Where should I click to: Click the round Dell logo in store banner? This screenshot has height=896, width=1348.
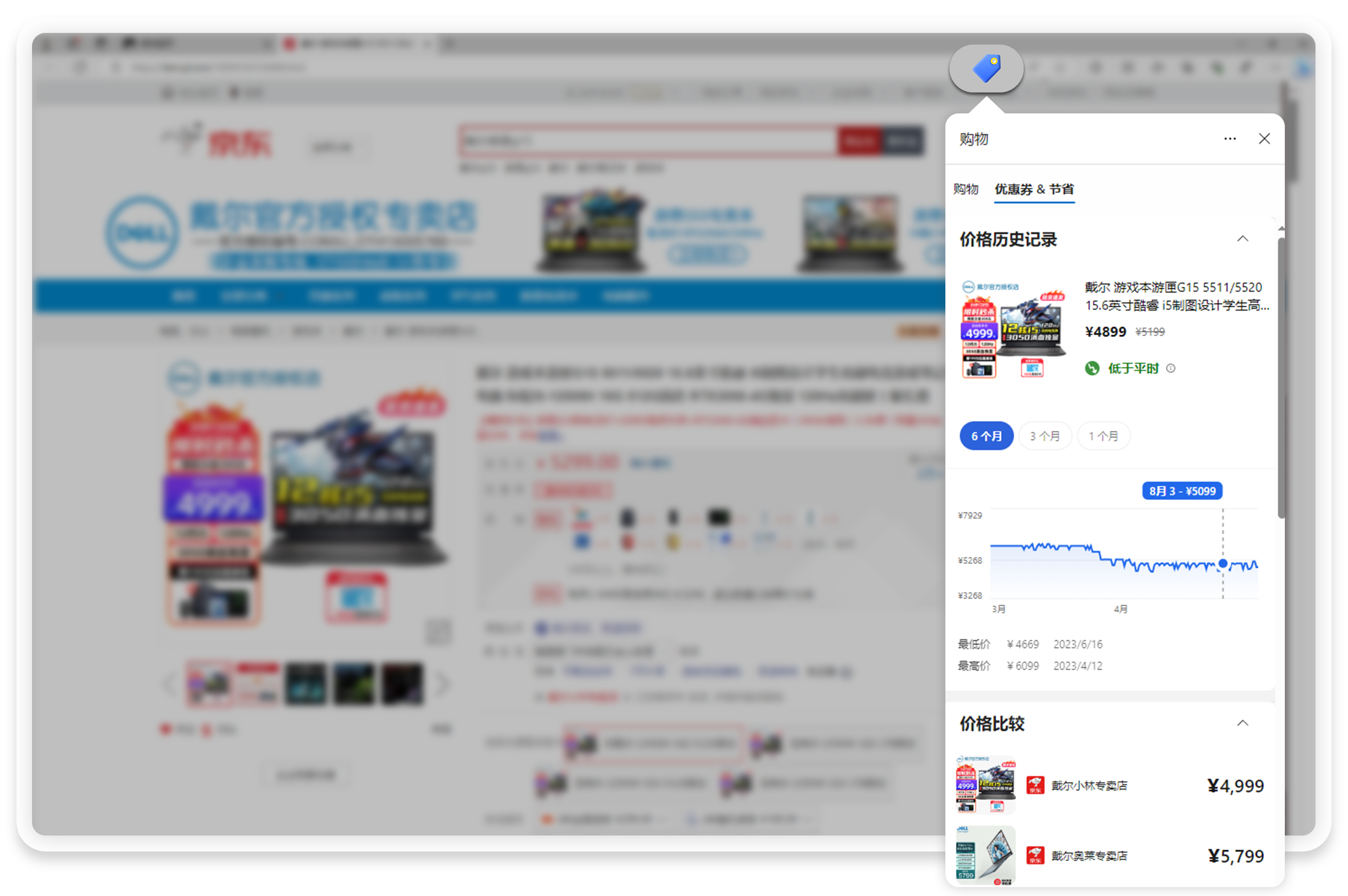142,232
